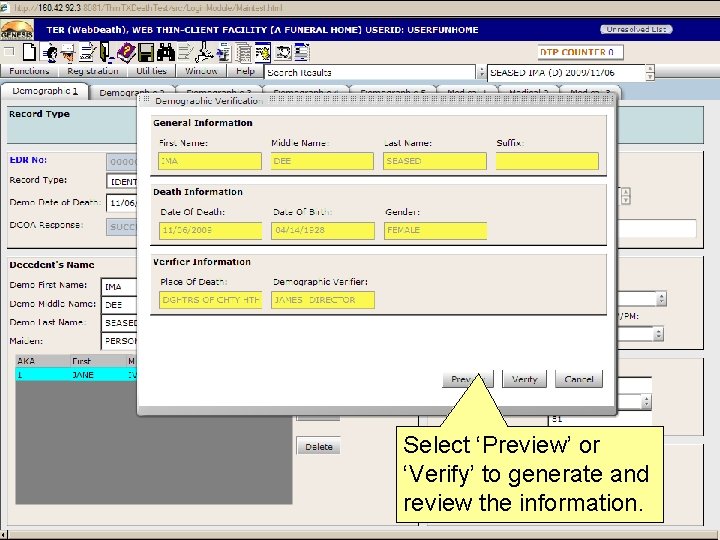Click the exit door icon in toolbar
Screen dimensions: 720x540
106,52
